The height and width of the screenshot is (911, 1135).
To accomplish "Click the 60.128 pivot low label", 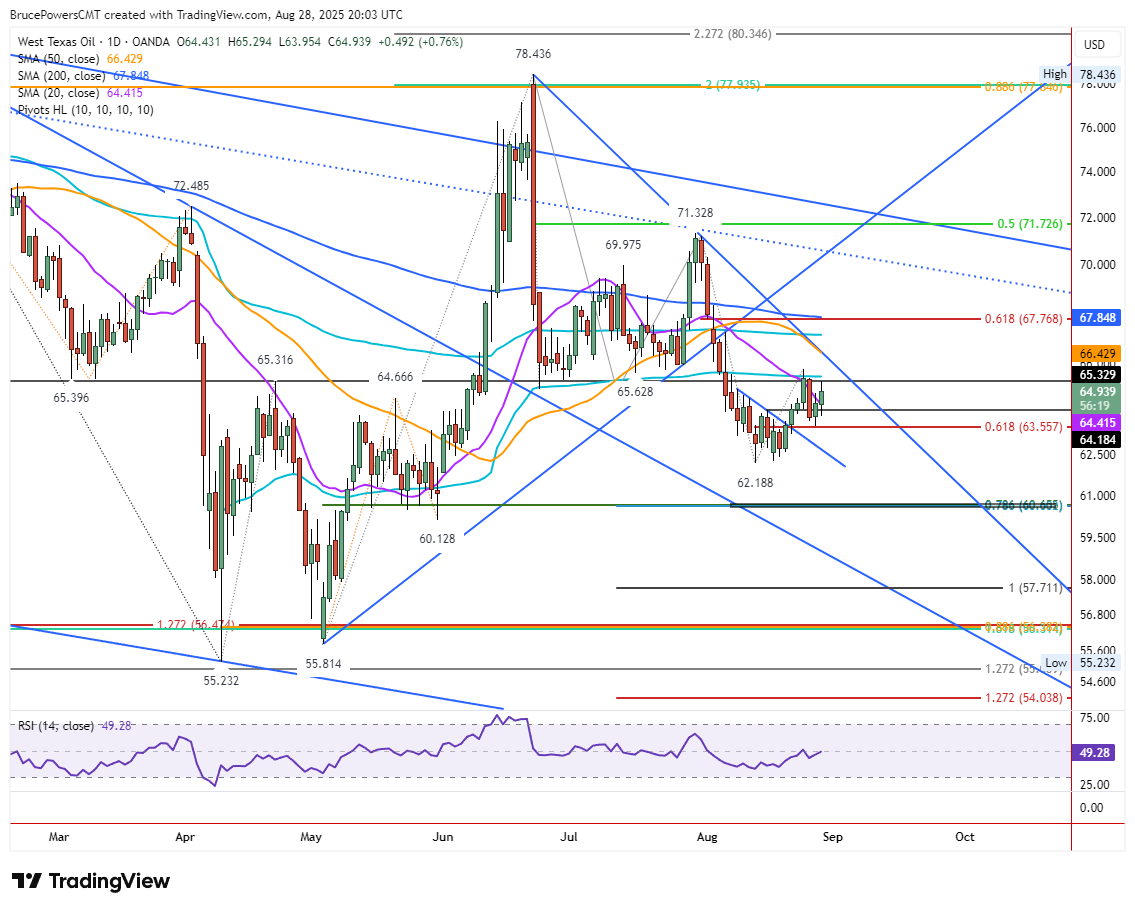I will point(437,538).
